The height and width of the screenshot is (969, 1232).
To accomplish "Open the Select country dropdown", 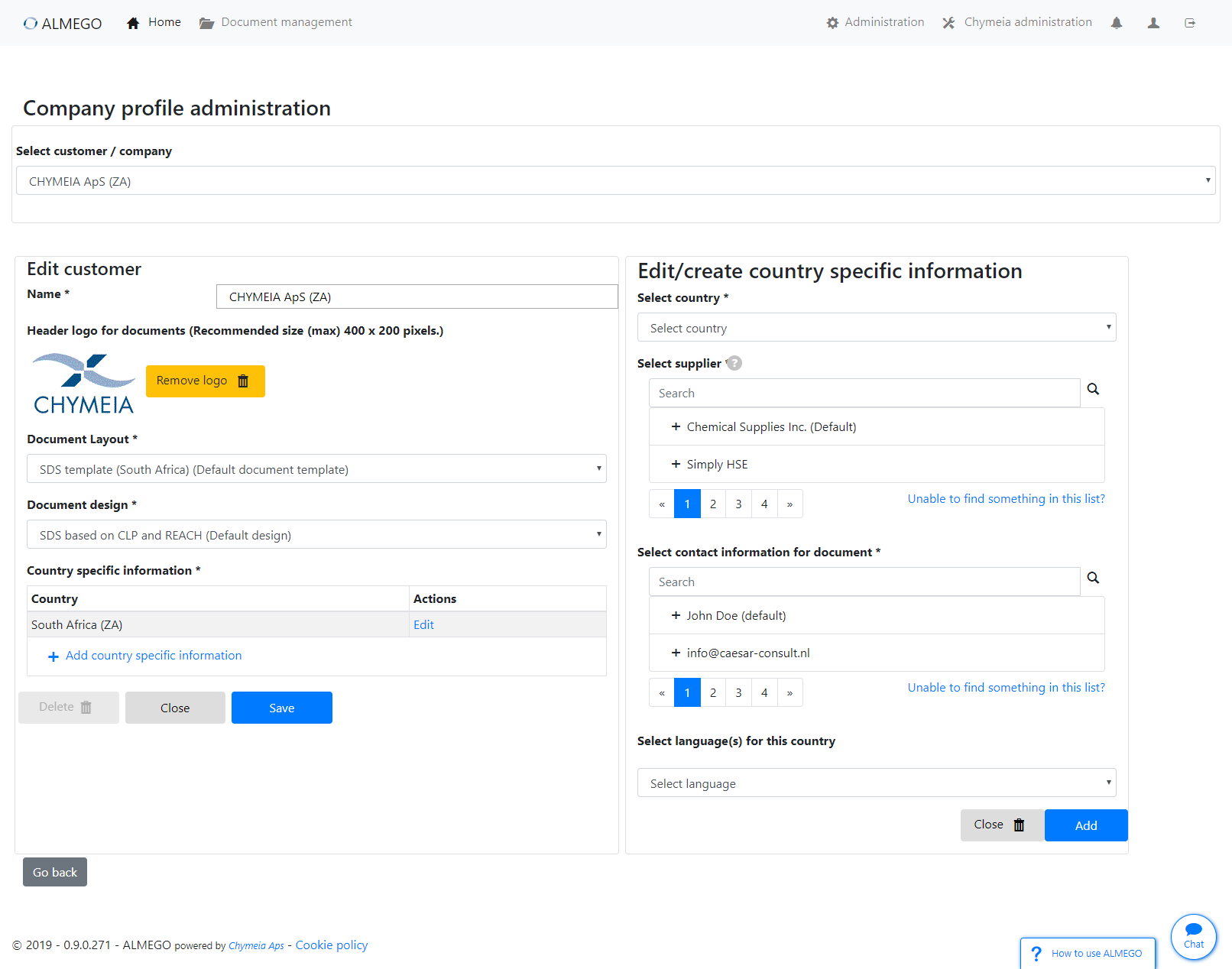I will (877, 327).
